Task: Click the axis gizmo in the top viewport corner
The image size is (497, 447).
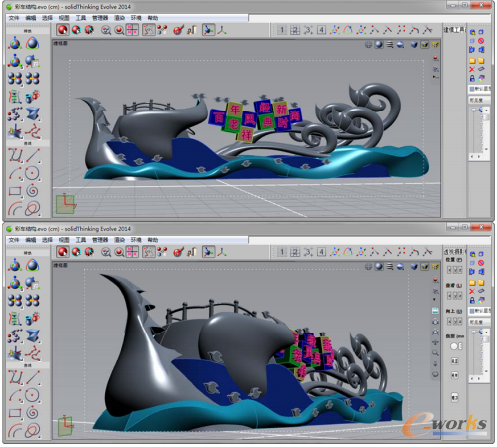Action: [65, 204]
